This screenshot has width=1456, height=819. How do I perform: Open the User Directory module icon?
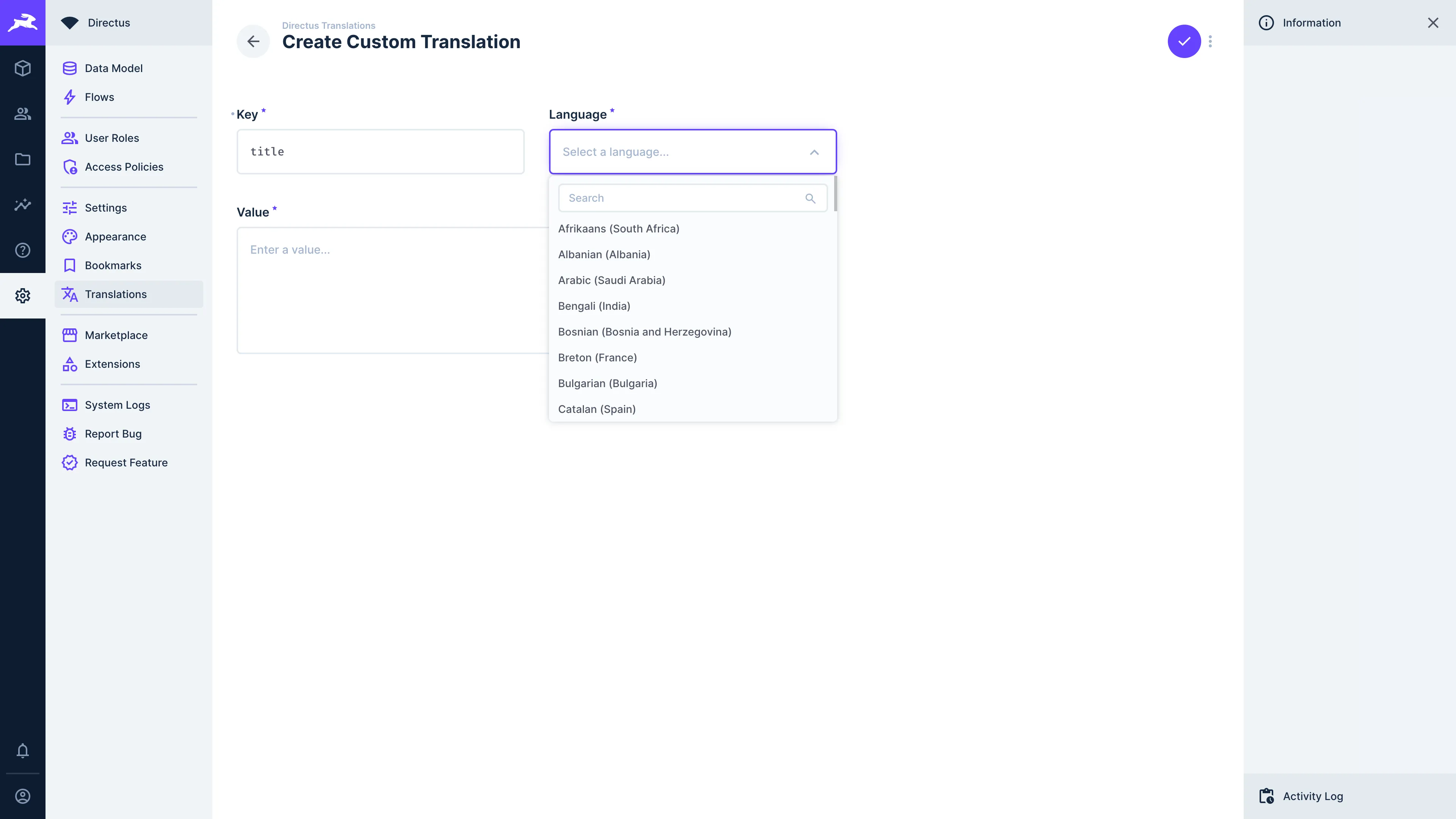[x=23, y=114]
